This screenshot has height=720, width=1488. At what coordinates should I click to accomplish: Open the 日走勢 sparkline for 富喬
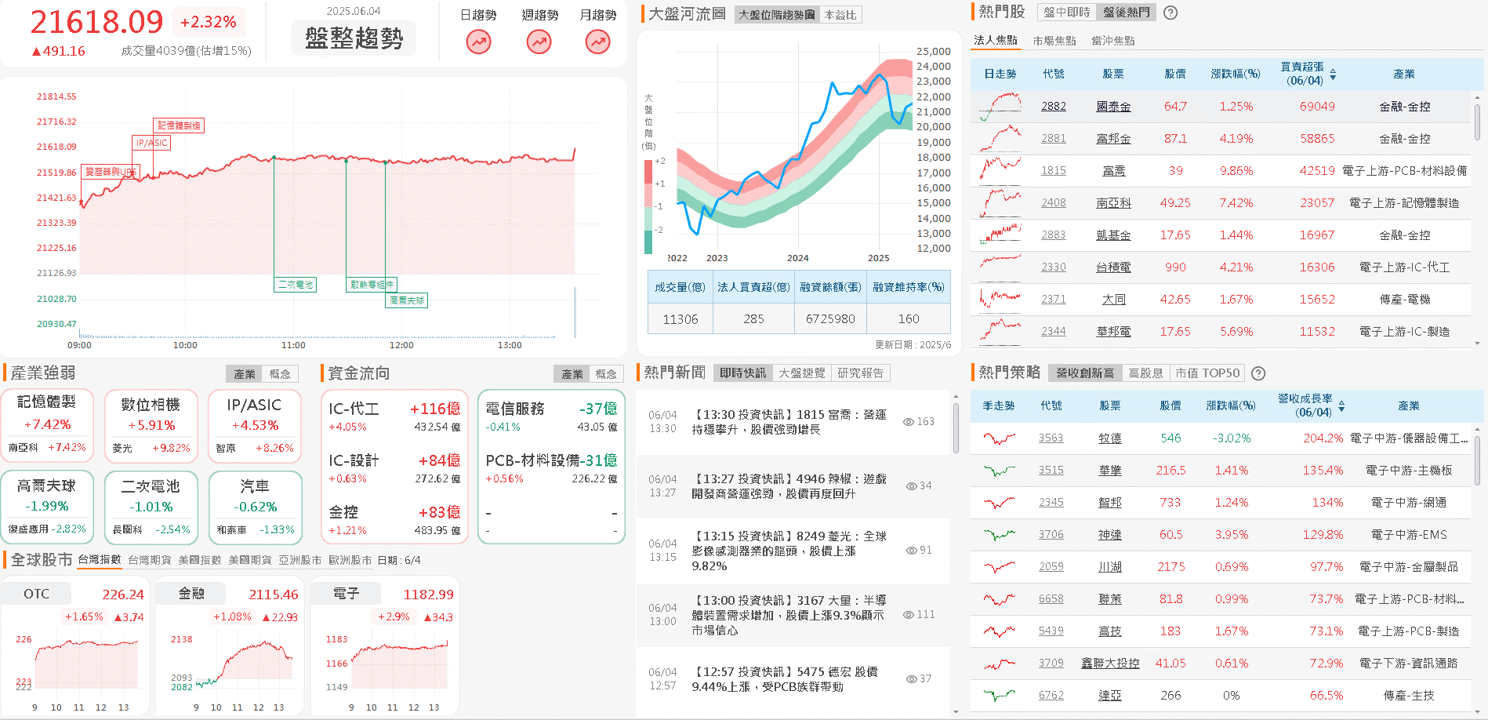[x=1000, y=170]
